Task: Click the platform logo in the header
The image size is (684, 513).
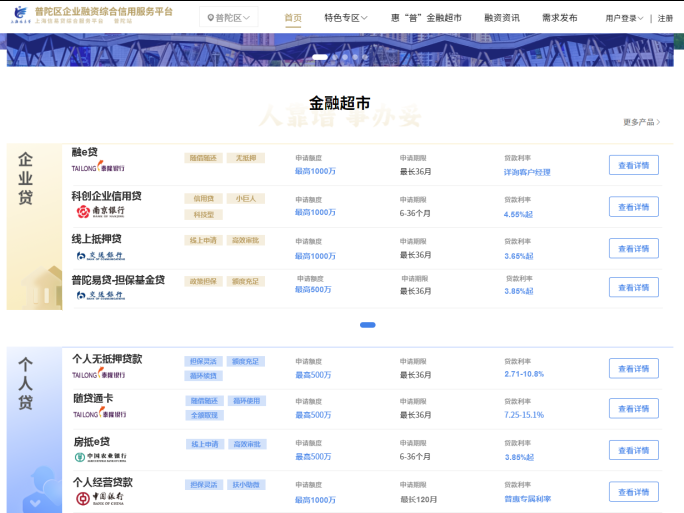Action: coord(20,15)
